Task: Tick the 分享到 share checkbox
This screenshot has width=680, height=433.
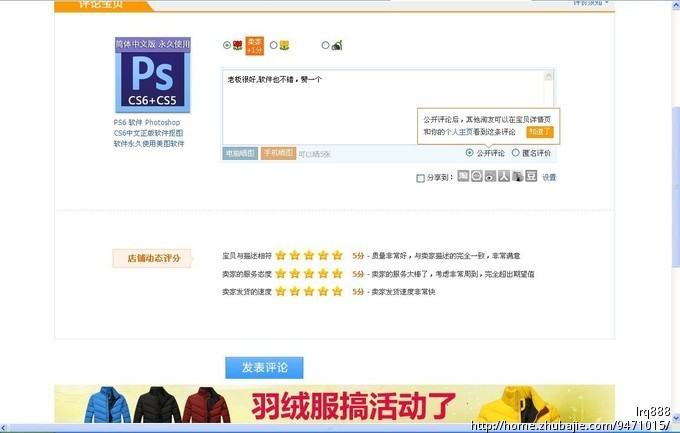Action: click(x=420, y=178)
